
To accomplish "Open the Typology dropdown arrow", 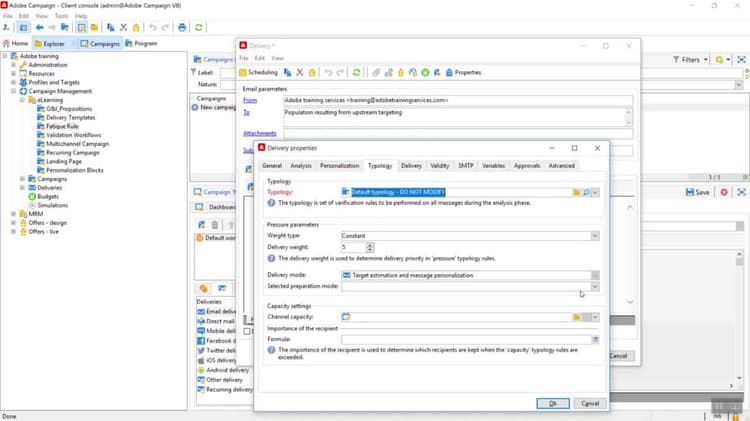I will point(596,193).
